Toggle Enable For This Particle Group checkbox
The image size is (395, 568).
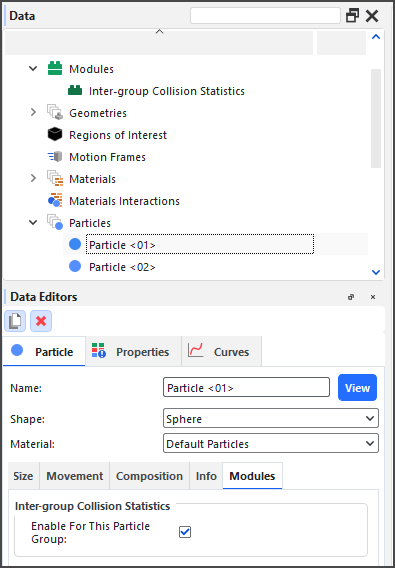pos(185,532)
